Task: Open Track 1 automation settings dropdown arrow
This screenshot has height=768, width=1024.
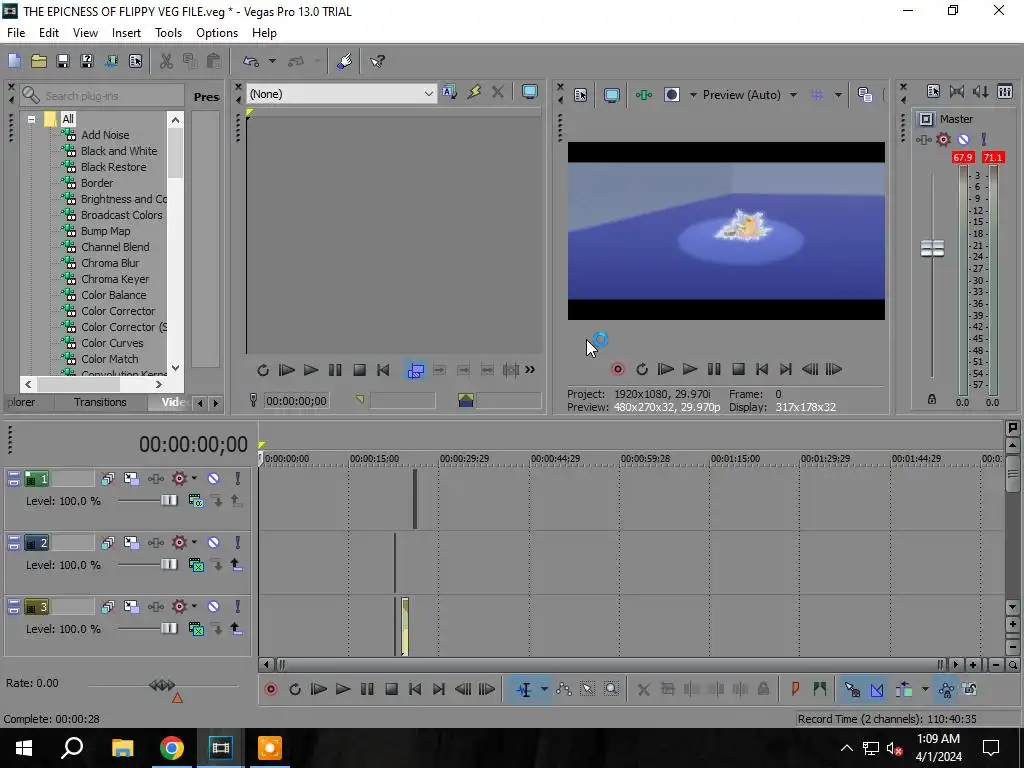Action: click(x=194, y=478)
